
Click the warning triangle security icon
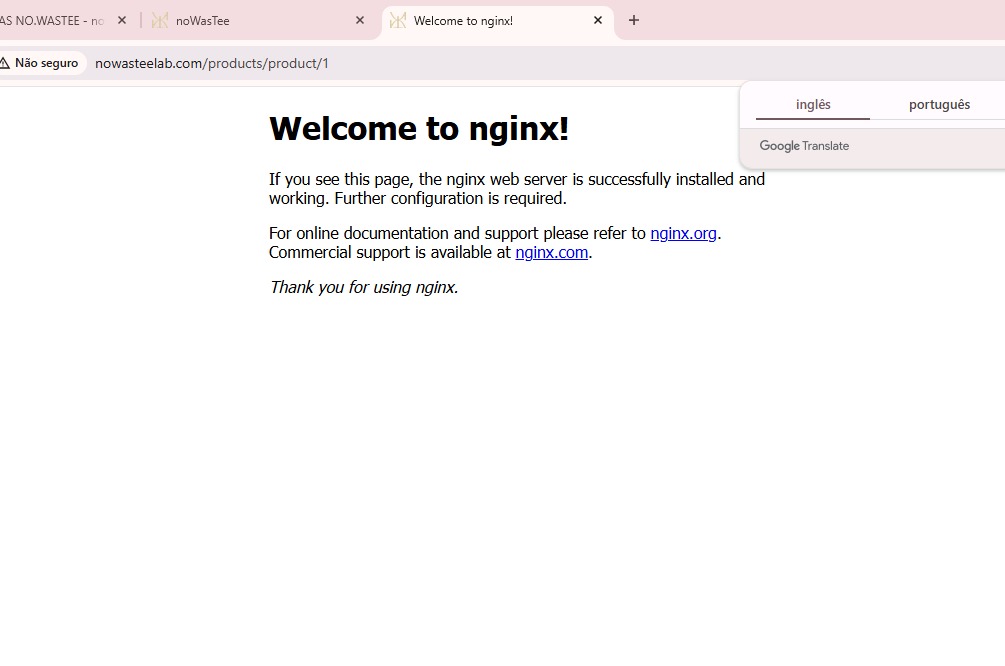point(5,63)
